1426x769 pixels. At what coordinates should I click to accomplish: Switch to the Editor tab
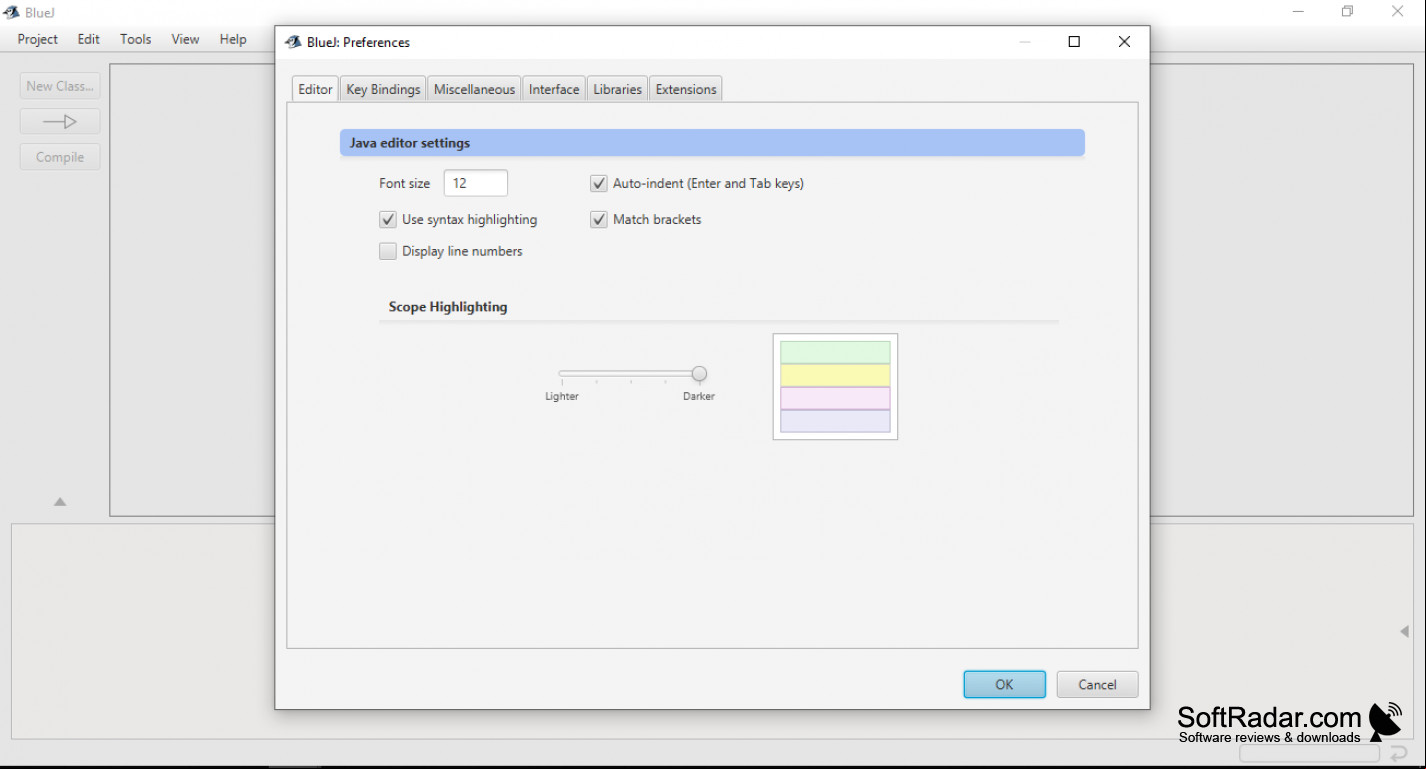315,89
